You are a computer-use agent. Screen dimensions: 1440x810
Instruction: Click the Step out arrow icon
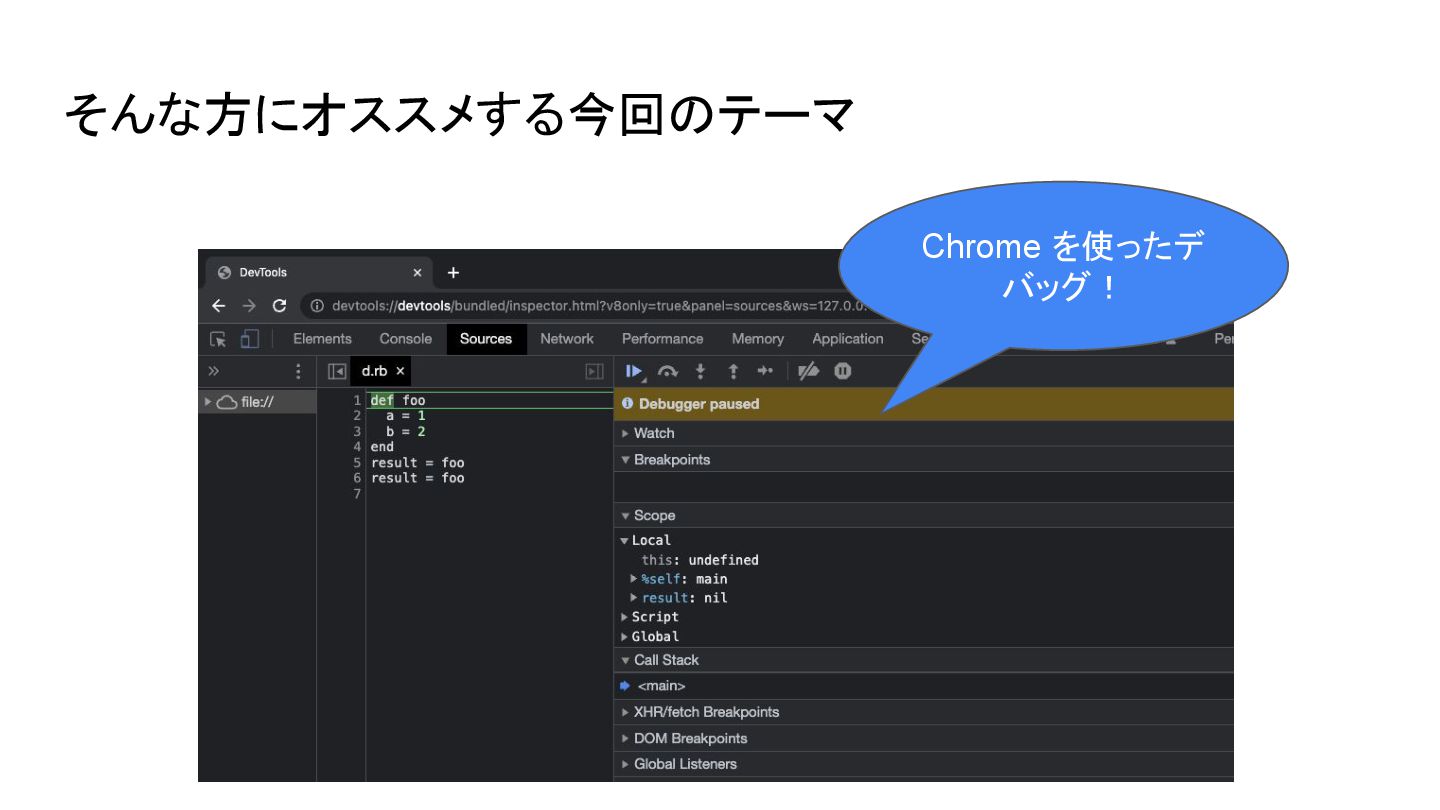[x=733, y=371]
